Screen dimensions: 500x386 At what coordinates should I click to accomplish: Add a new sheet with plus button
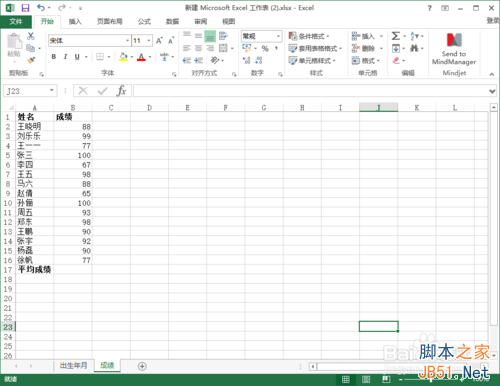(142, 366)
